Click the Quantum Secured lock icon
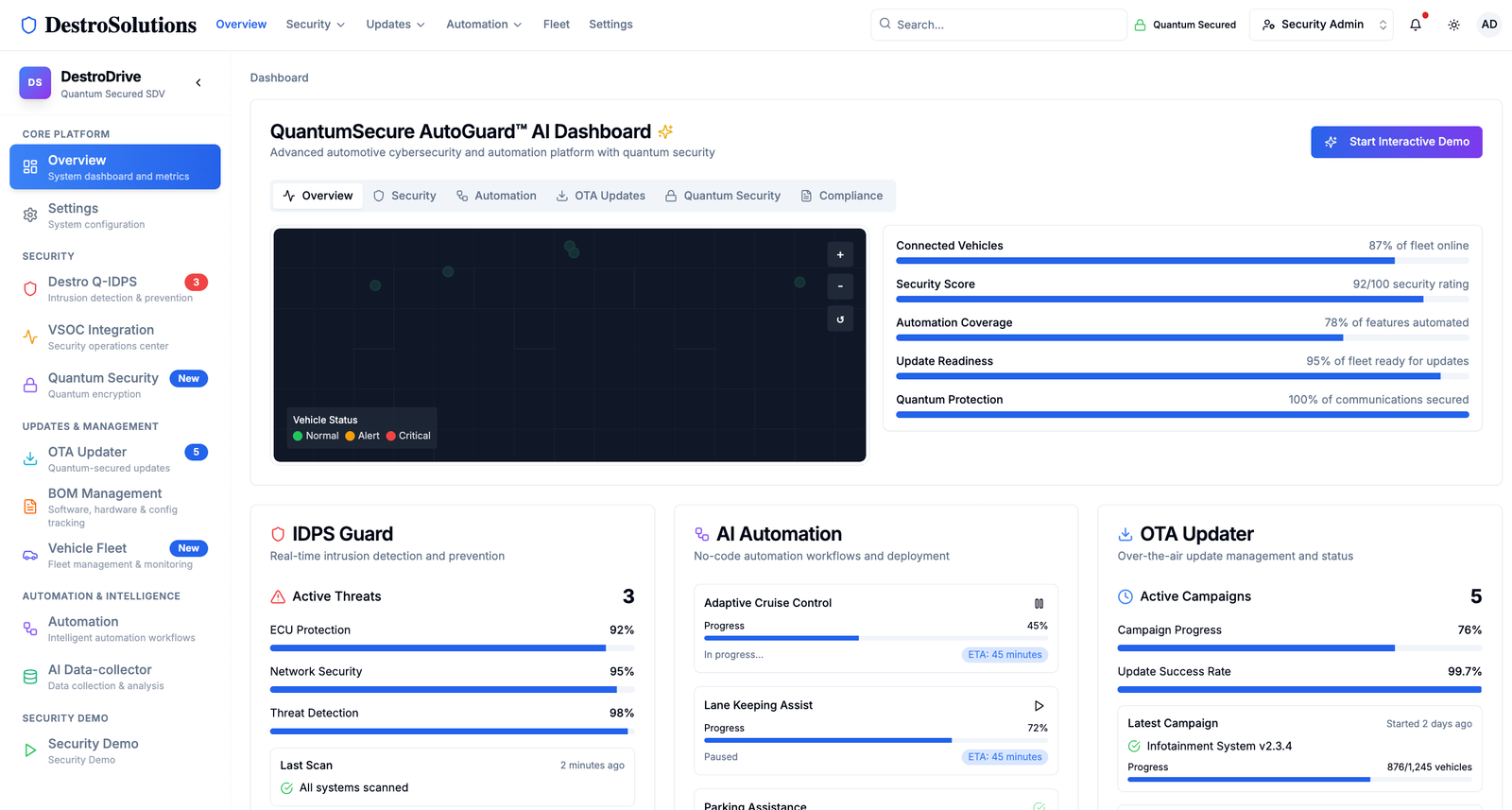This screenshot has height=810, width=1512. coord(1140,25)
